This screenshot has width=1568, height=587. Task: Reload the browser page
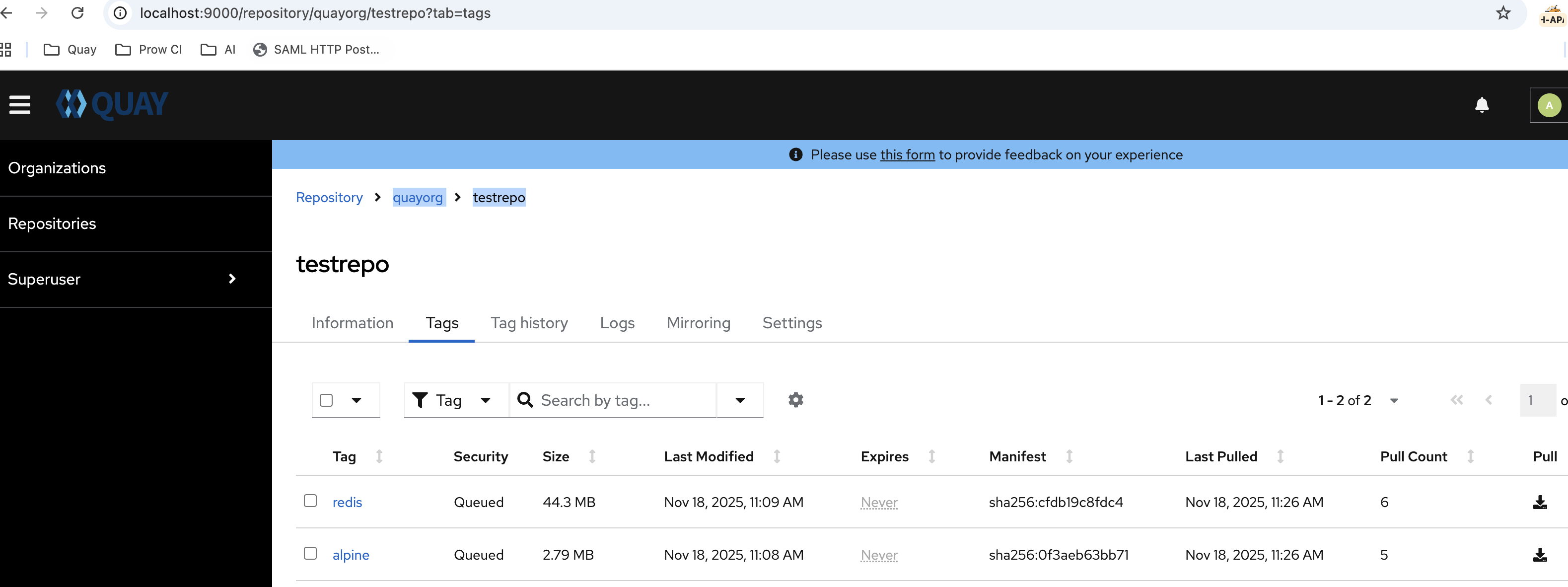[x=77, y=13]
